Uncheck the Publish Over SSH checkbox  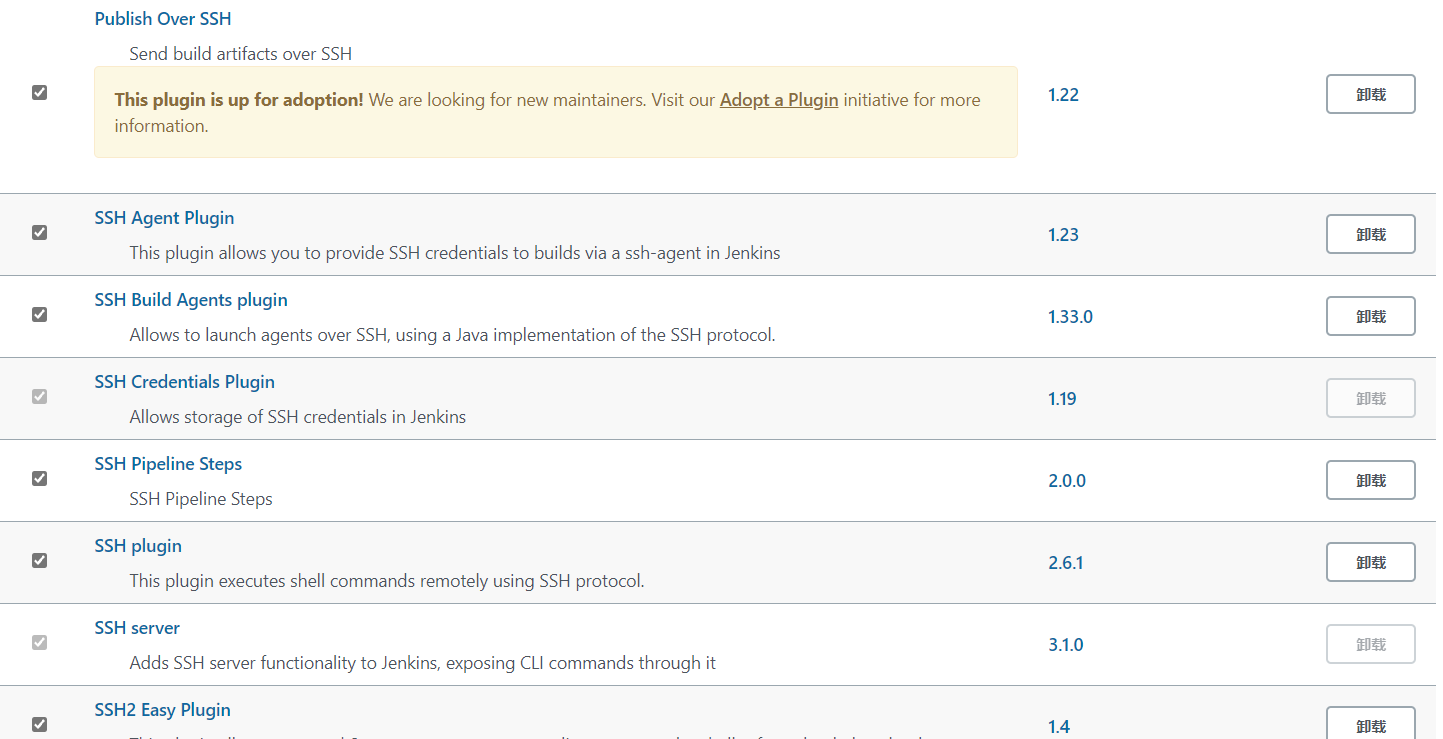[39, 93]
